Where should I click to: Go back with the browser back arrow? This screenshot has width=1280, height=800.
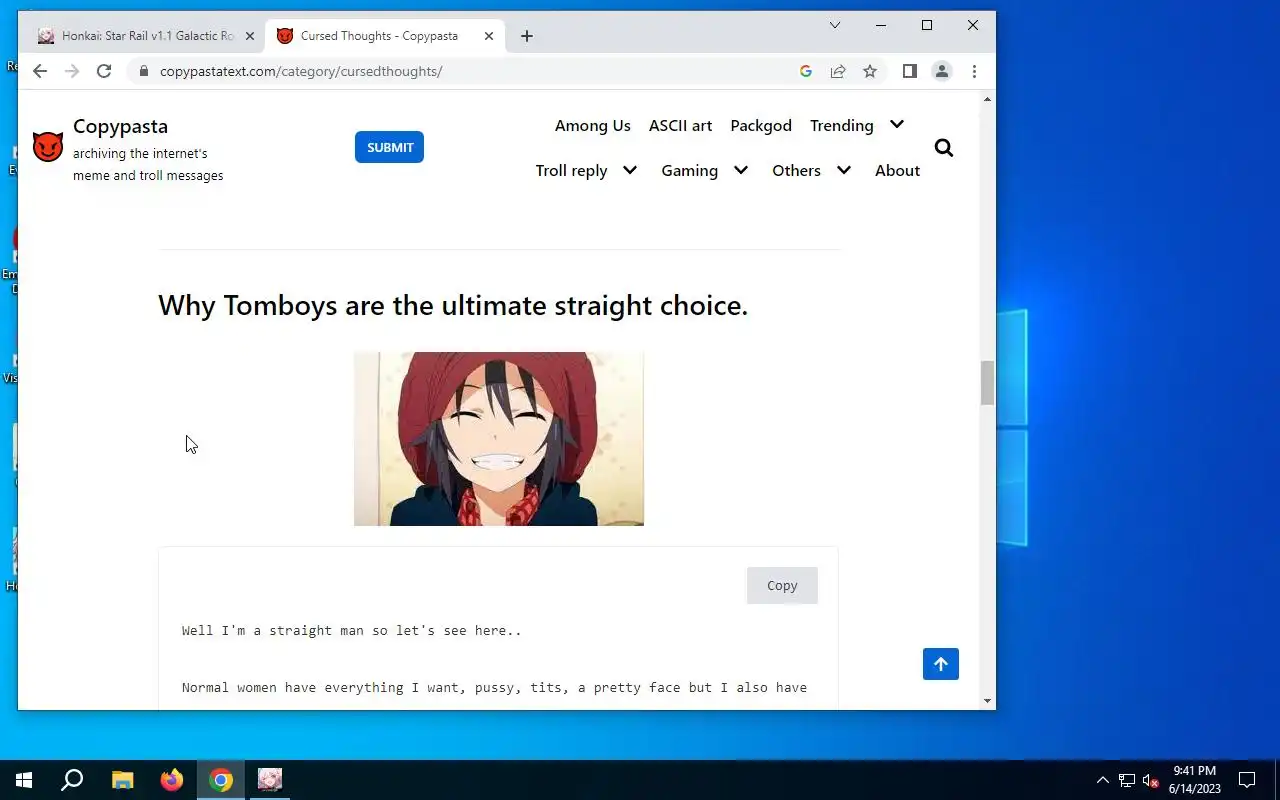pyautogui.click(x=39, y=71)
